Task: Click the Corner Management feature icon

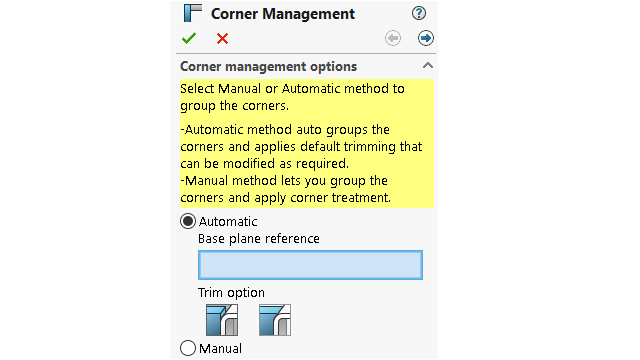Action: coord(193,13)
